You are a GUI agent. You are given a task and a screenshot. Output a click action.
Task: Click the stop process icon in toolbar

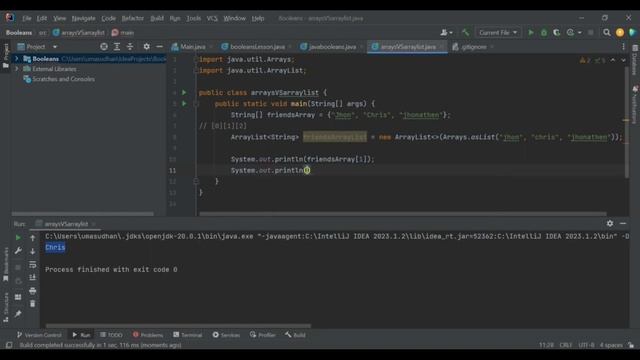(x=591, y=32)
